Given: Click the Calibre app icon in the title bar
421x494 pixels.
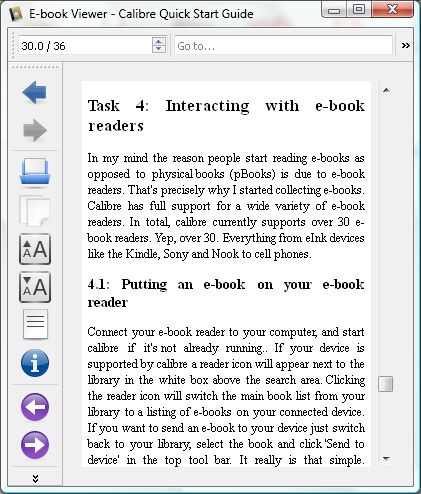Looking at the screenshot, I should (x=16, y=14).
